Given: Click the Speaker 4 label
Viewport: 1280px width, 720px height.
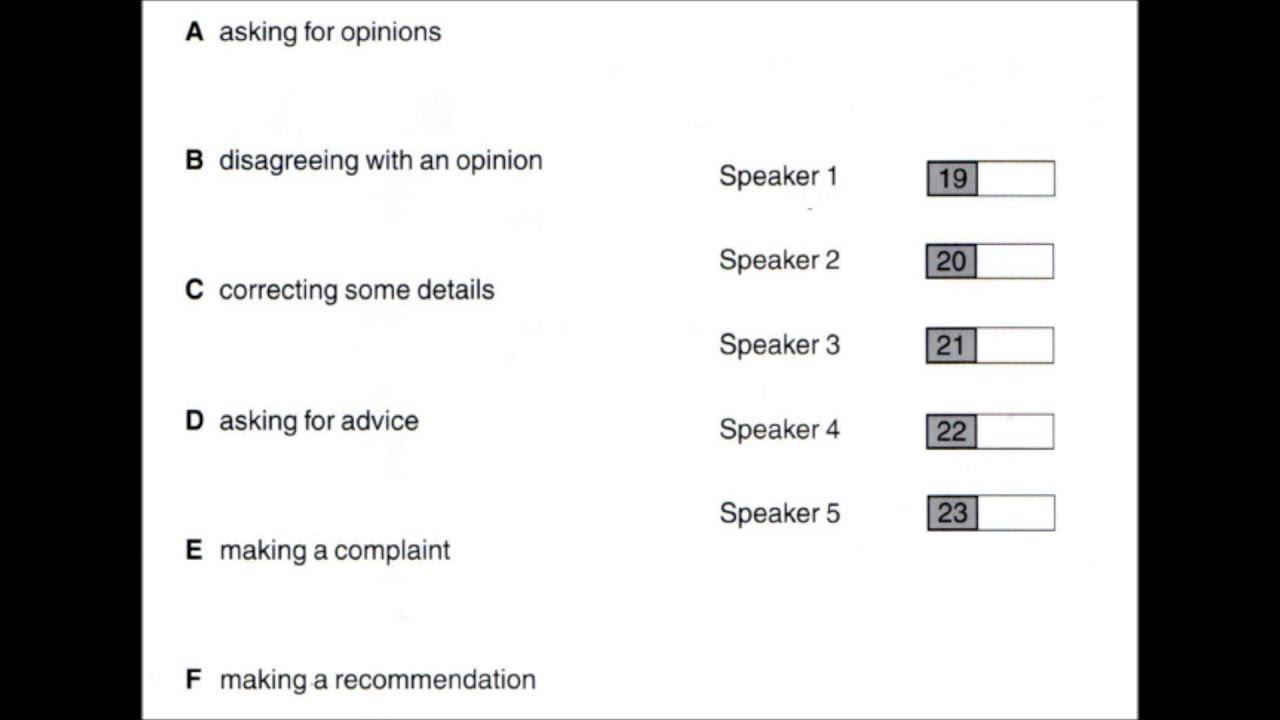Looking at the screenshot, I should (x=779, y=430).
